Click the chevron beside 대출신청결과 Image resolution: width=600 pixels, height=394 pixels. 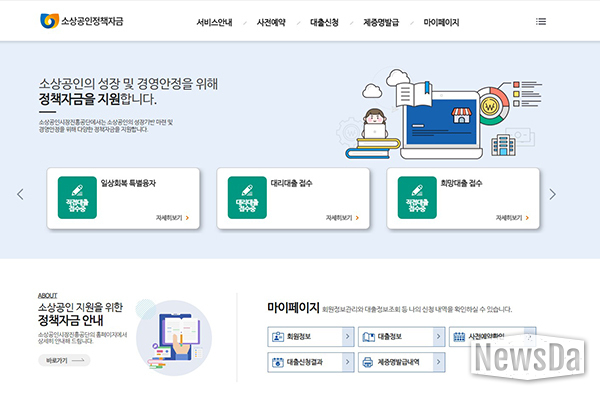(348, 362)
